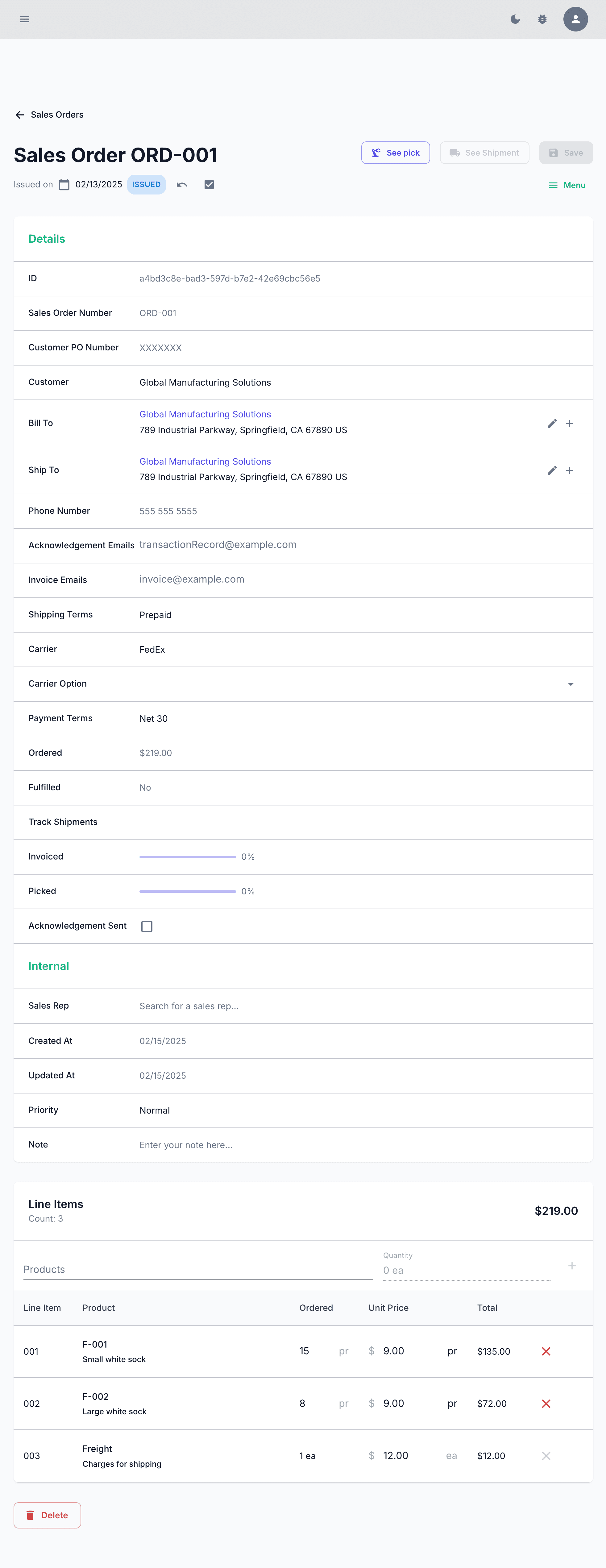Open Ship To Global Manufacturing Solutions link
This screenshot has width=606, height=1568.
[205, 462]
